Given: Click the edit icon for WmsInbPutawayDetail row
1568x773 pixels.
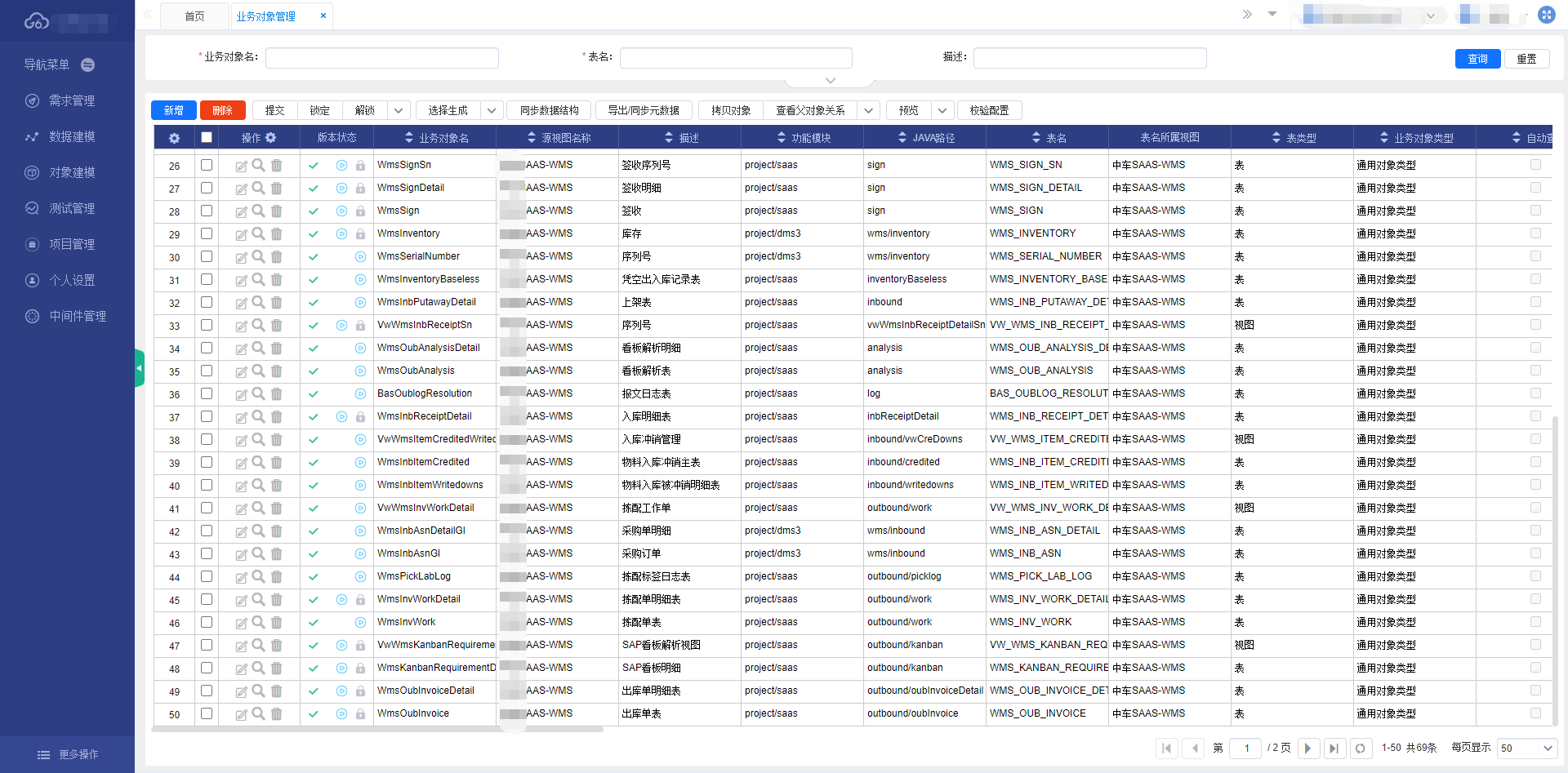Looking at the screenshot, I should 241,303.
